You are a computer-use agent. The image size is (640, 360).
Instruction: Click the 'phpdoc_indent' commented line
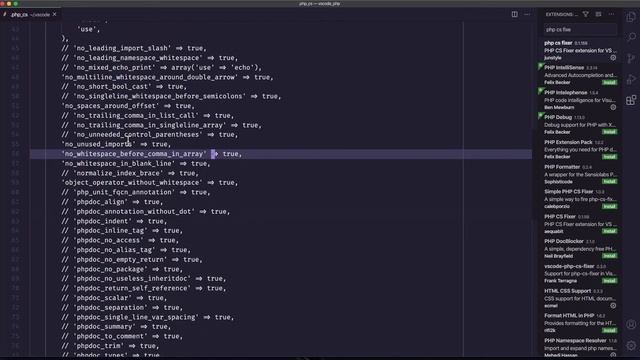tap(114, 221)
